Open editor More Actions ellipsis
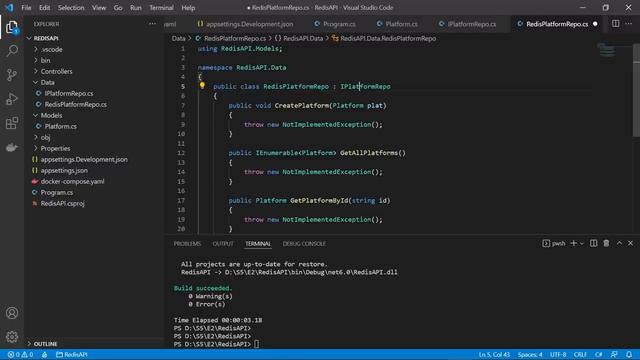Screen dimensions: 640x360 coord(629,24)
